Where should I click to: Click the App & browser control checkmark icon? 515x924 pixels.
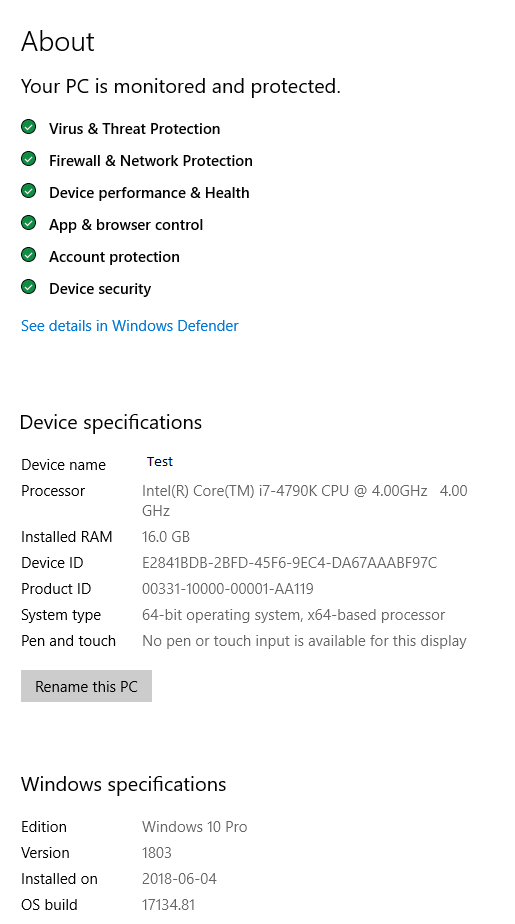(28, 223)
